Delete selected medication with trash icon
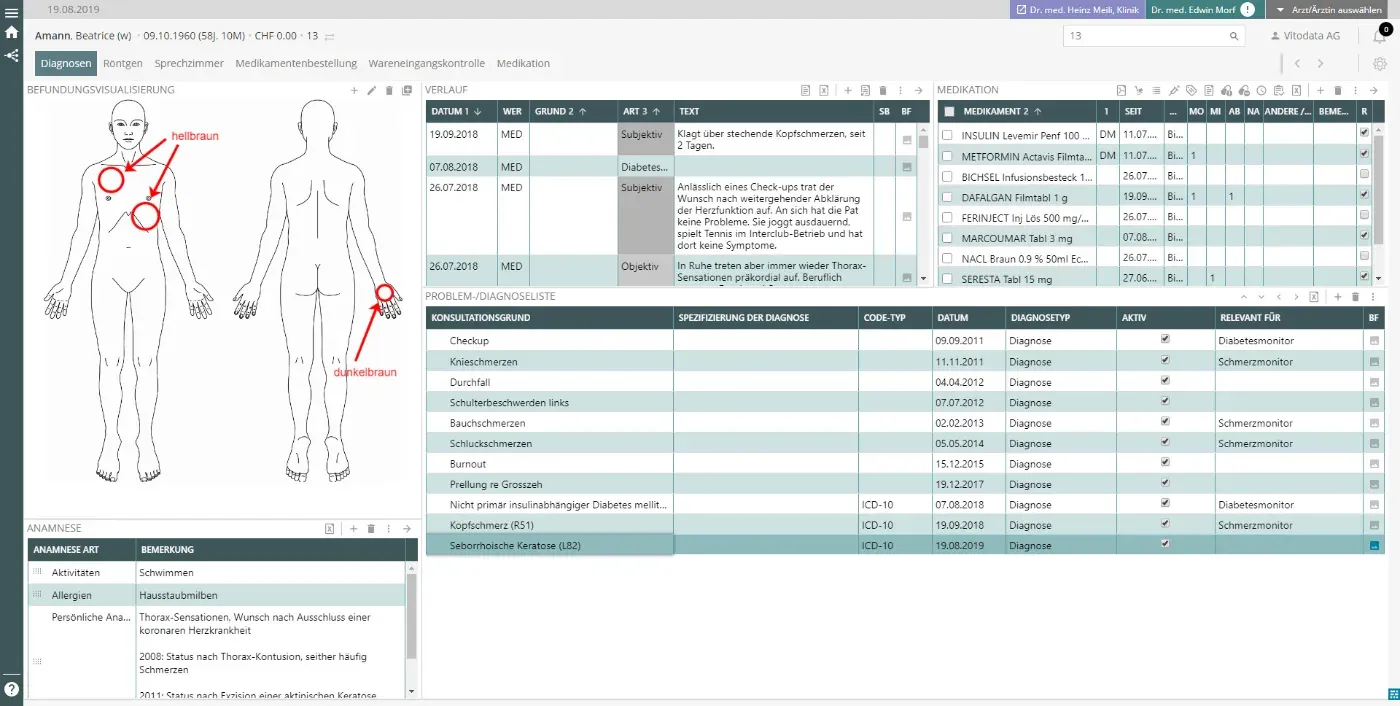The image size is (1400, 706). tap(1338, 90)
